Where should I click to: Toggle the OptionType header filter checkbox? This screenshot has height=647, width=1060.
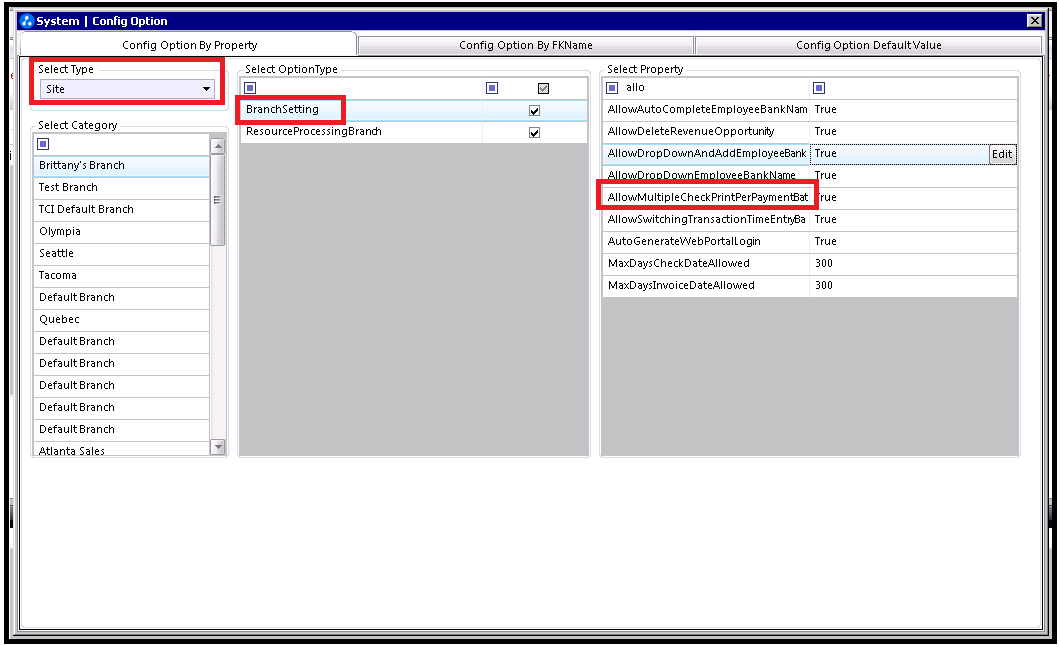(x=544, y=88)
